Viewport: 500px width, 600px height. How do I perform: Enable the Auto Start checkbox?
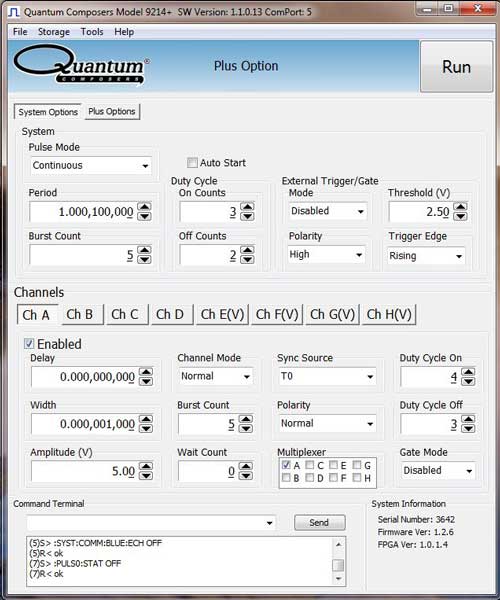pos(192,163)
